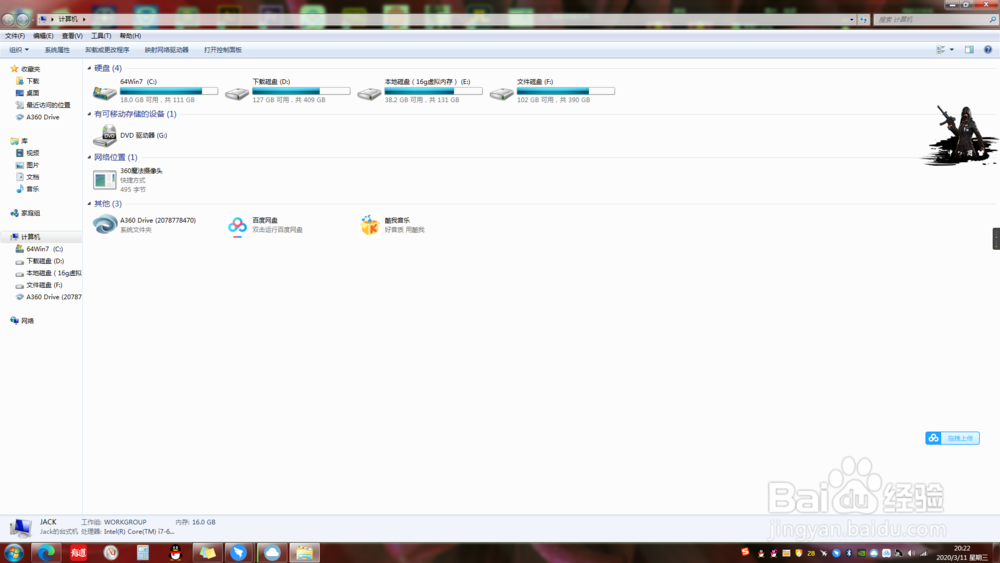Screen dimensions: 1000x563
Task: Click the C: drive capacity bar
Action: [x=169, y=91]
